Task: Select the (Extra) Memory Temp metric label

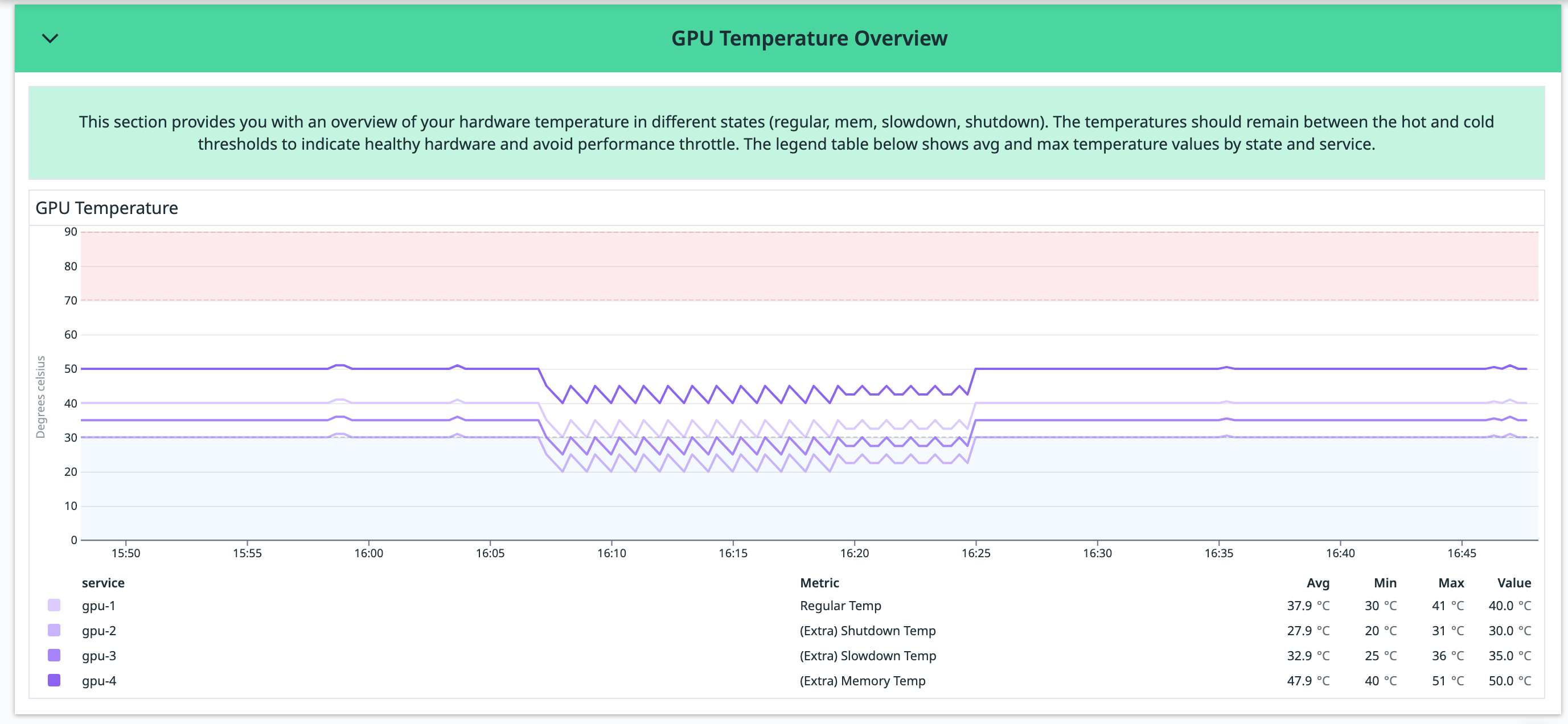Action: [x=863, y=680]
